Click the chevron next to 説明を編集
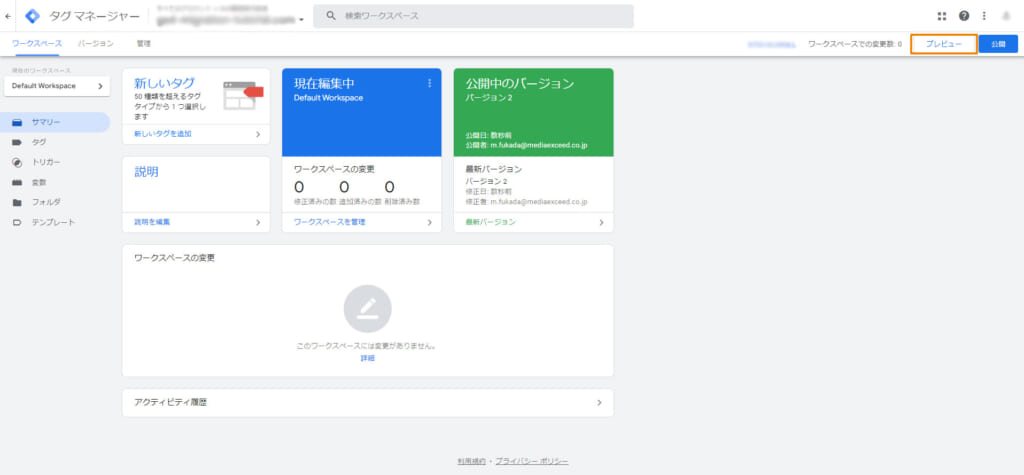The height and width of the screenshot is (475, 1024). (x=258, y=222)
